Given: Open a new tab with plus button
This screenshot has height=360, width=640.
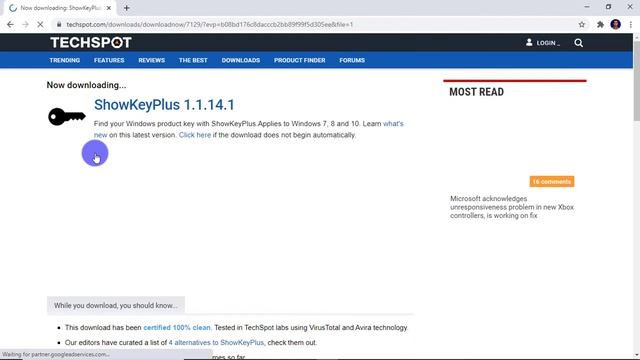Looking at the screenshot, I should point(127,8).
